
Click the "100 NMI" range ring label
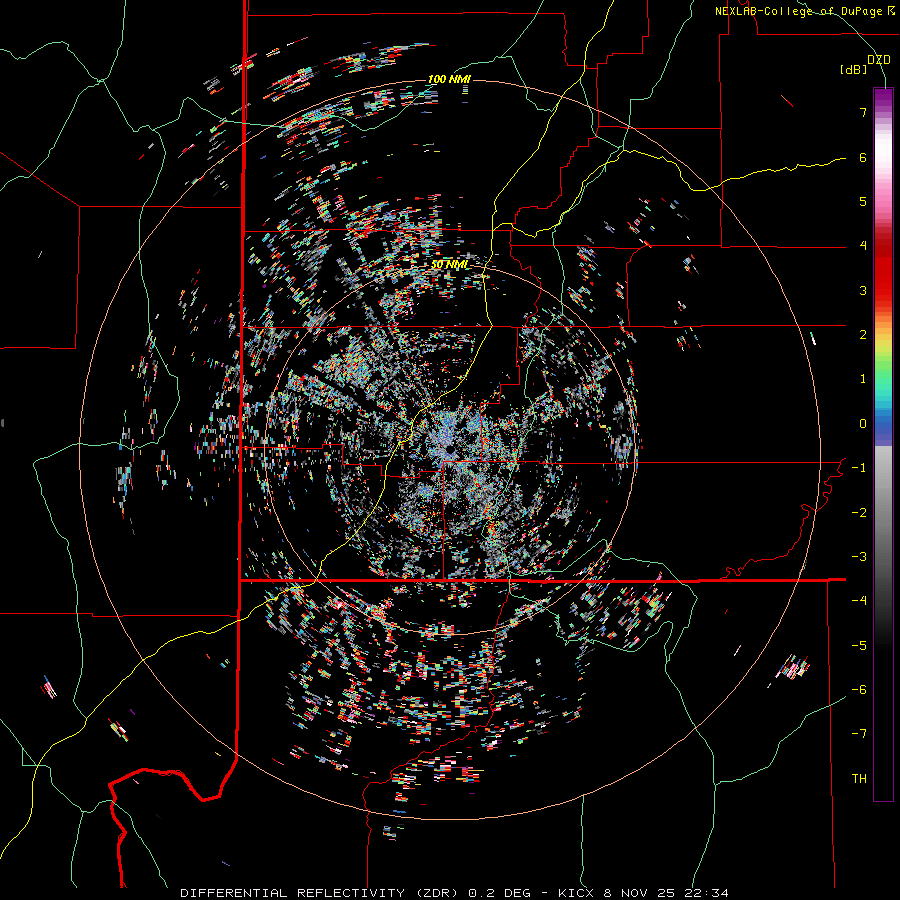pos(449,79)
